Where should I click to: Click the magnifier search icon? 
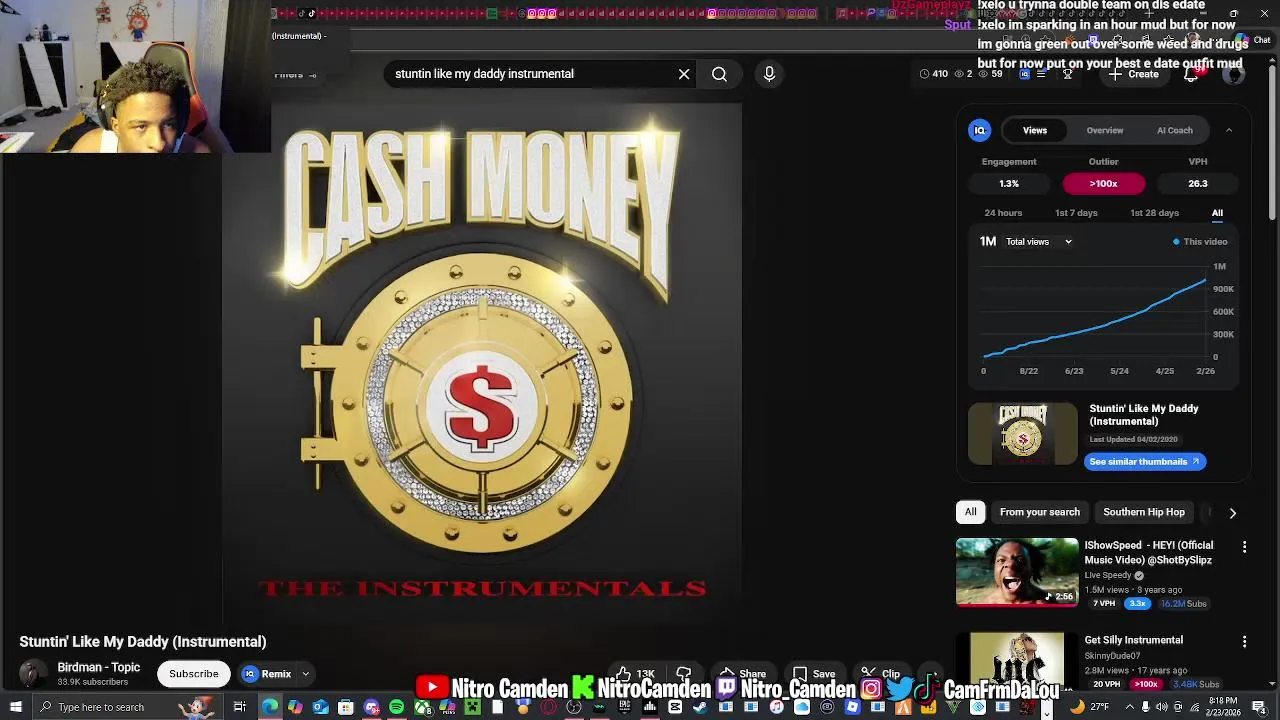click(x=719, y=74)
